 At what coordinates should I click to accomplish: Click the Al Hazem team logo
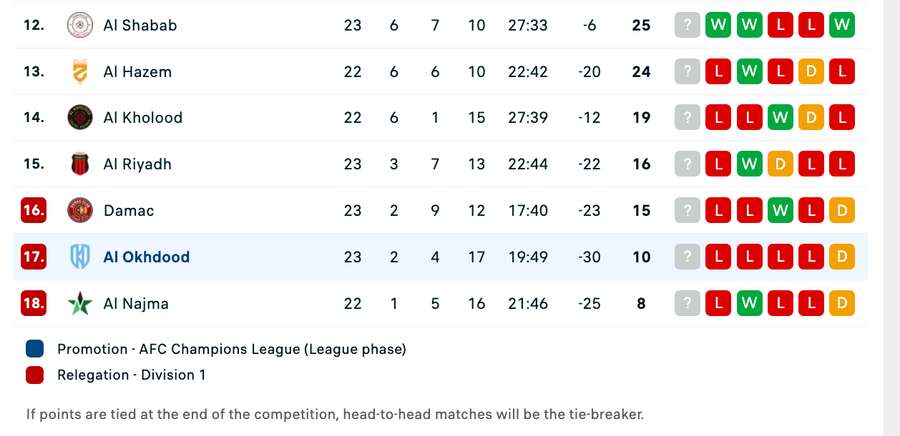pos(79,71)
